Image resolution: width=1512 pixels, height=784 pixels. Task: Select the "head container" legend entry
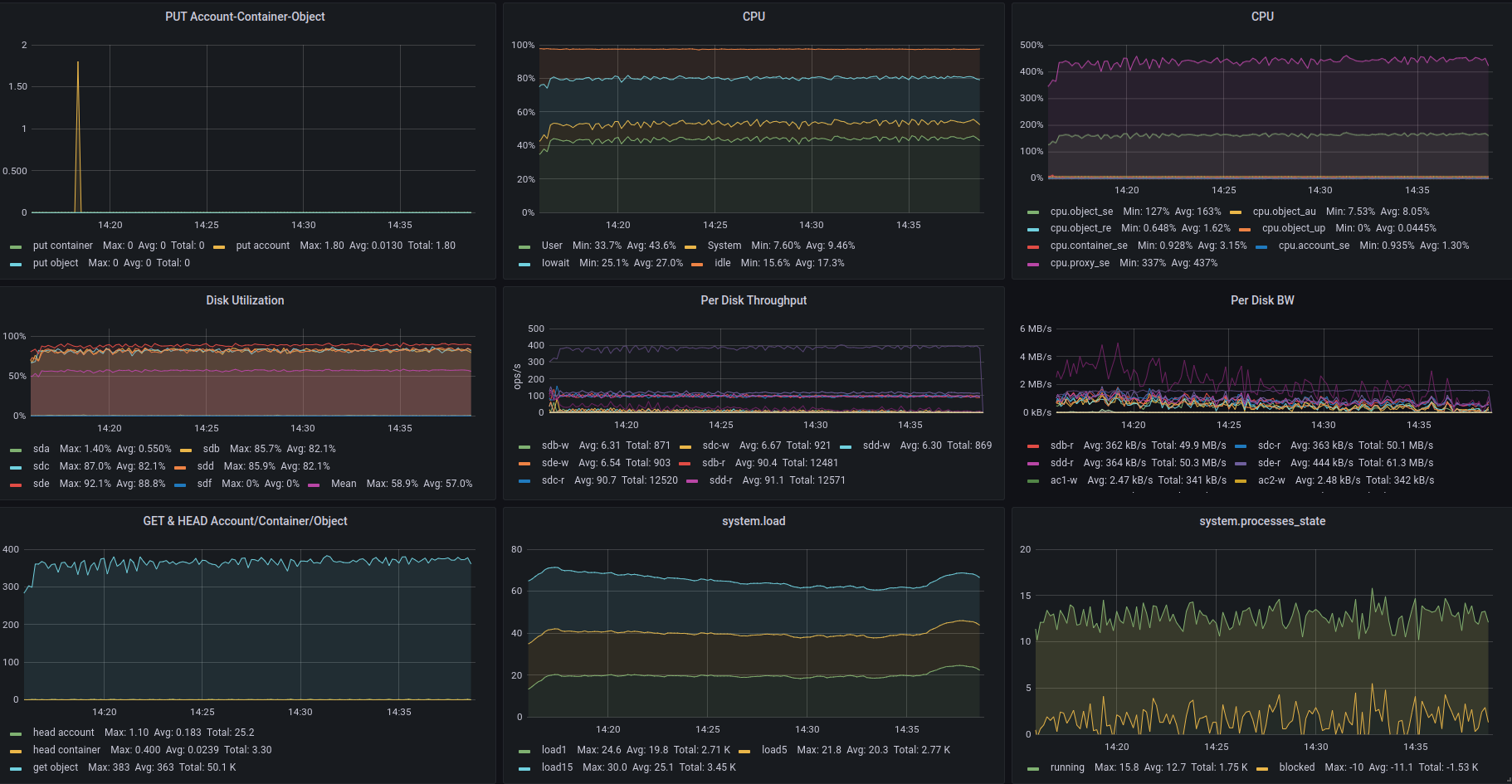pyautogui.click(x=66, y=750)
